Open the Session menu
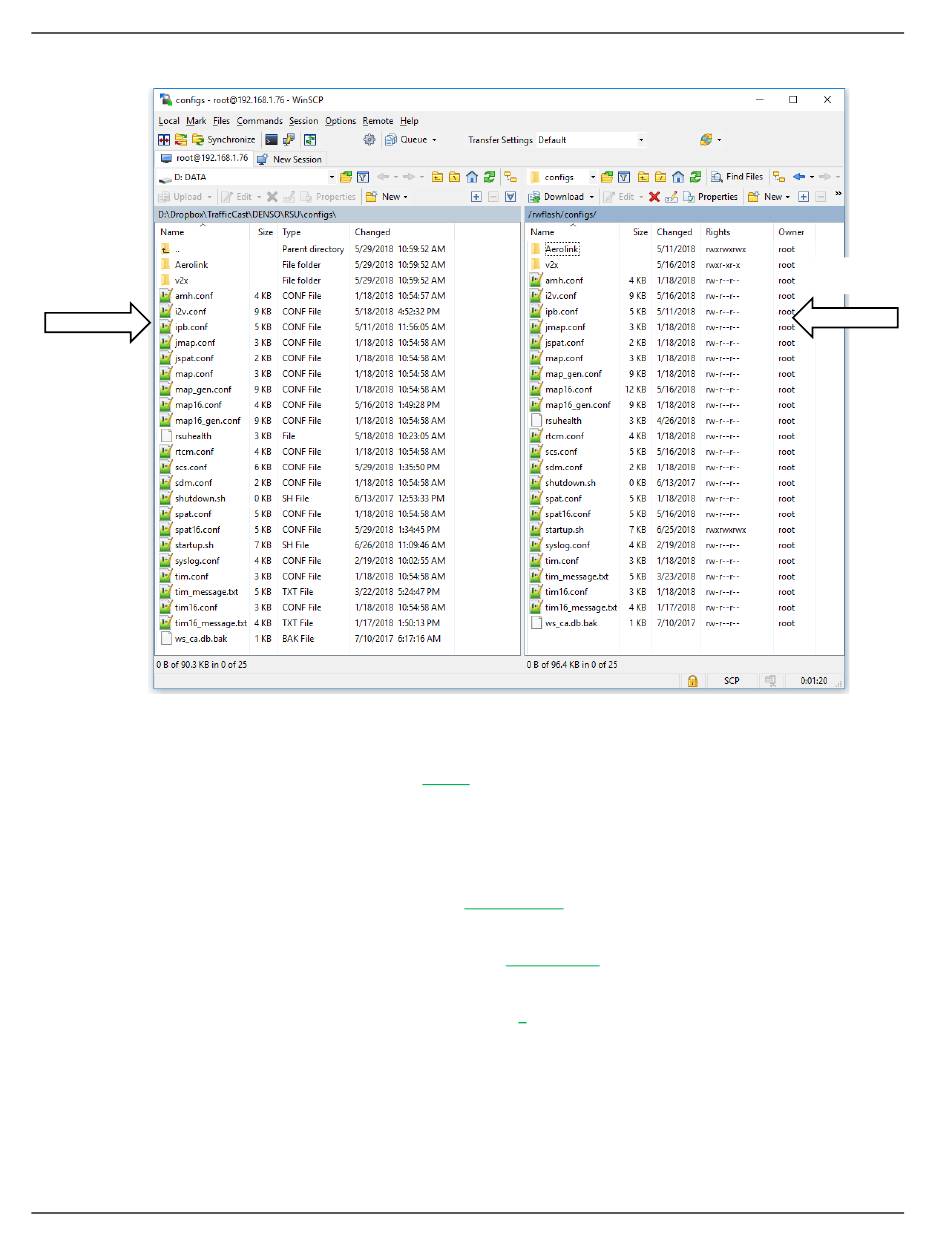Image resolution: width=950 pixels, height=1260 pixels. point(304,121)
